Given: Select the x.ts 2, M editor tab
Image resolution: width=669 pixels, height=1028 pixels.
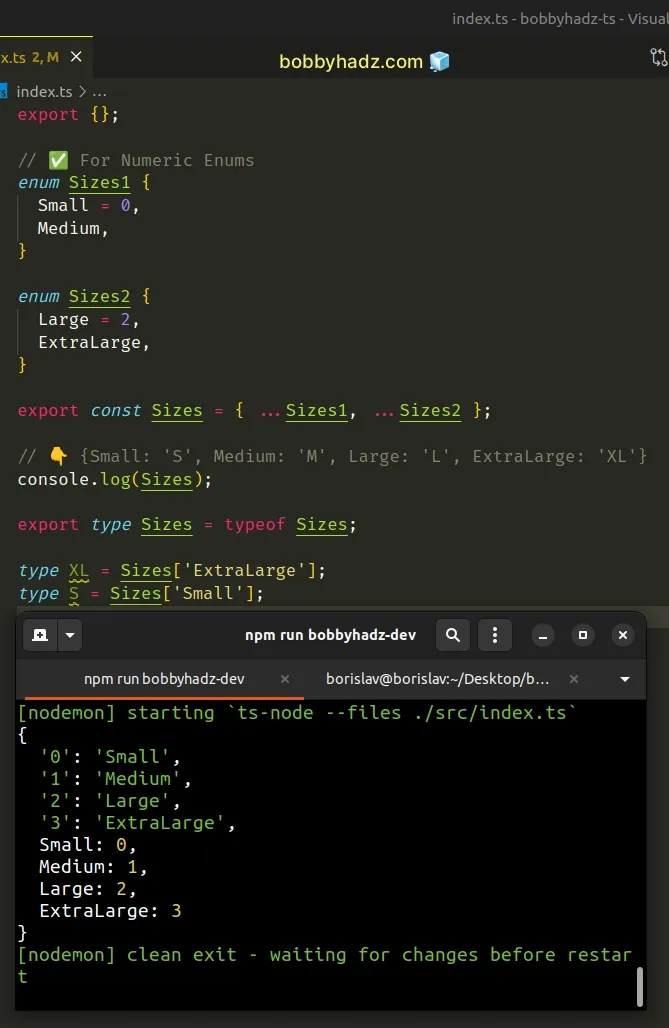Looking at the screenshot, I should pos(30,58).
